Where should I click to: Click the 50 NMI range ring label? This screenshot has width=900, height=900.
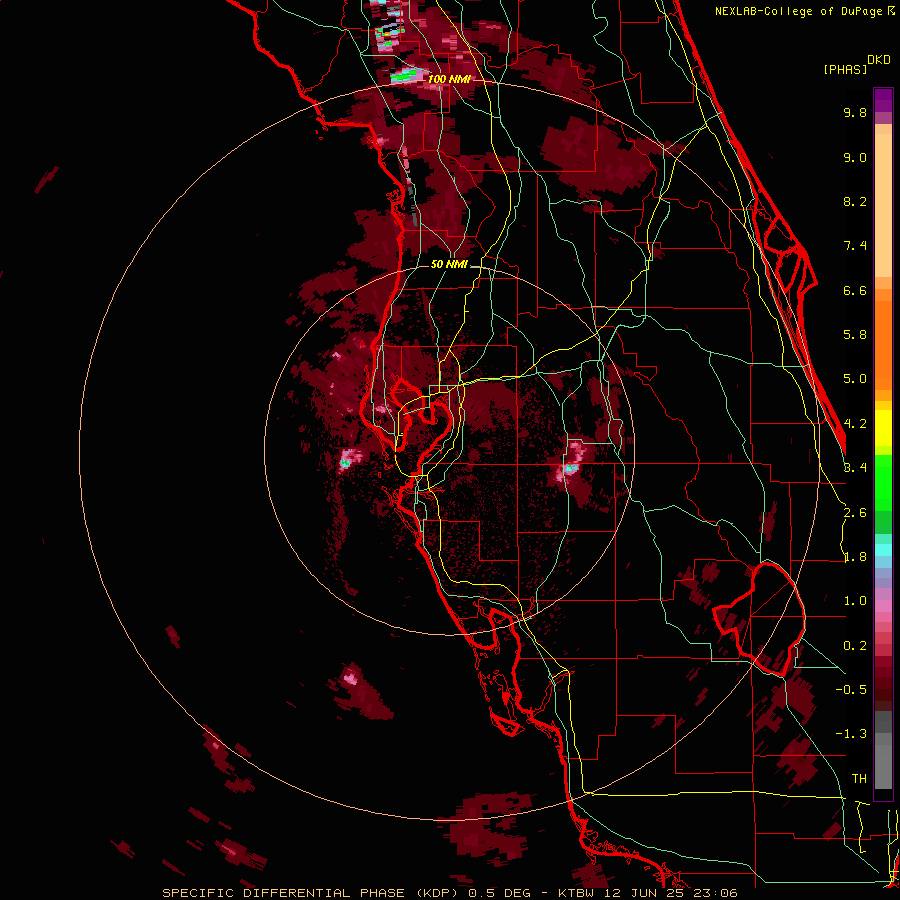coord(449,264)
